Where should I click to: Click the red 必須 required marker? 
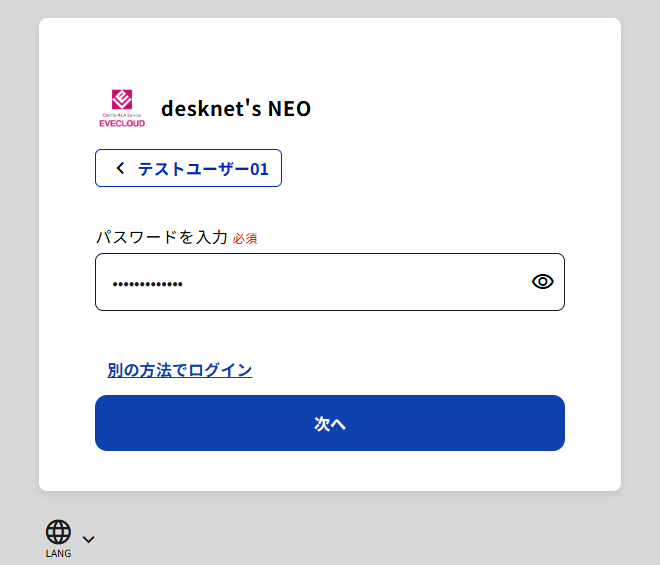tap(245, 238)
